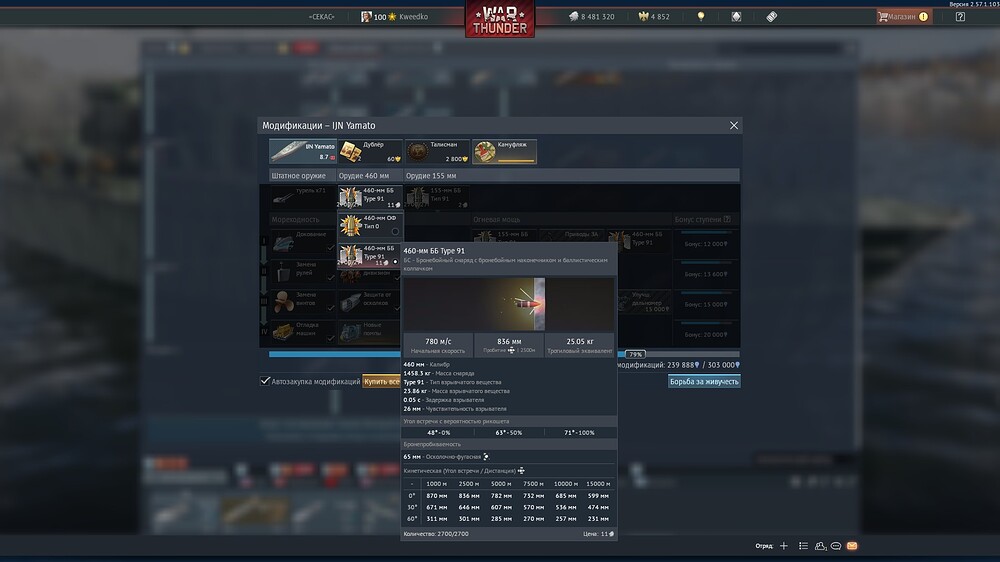Open the 155-мм ББ Тип 91 ammo slot
This screenshot has width=1000, height=562.
[438, 197]
